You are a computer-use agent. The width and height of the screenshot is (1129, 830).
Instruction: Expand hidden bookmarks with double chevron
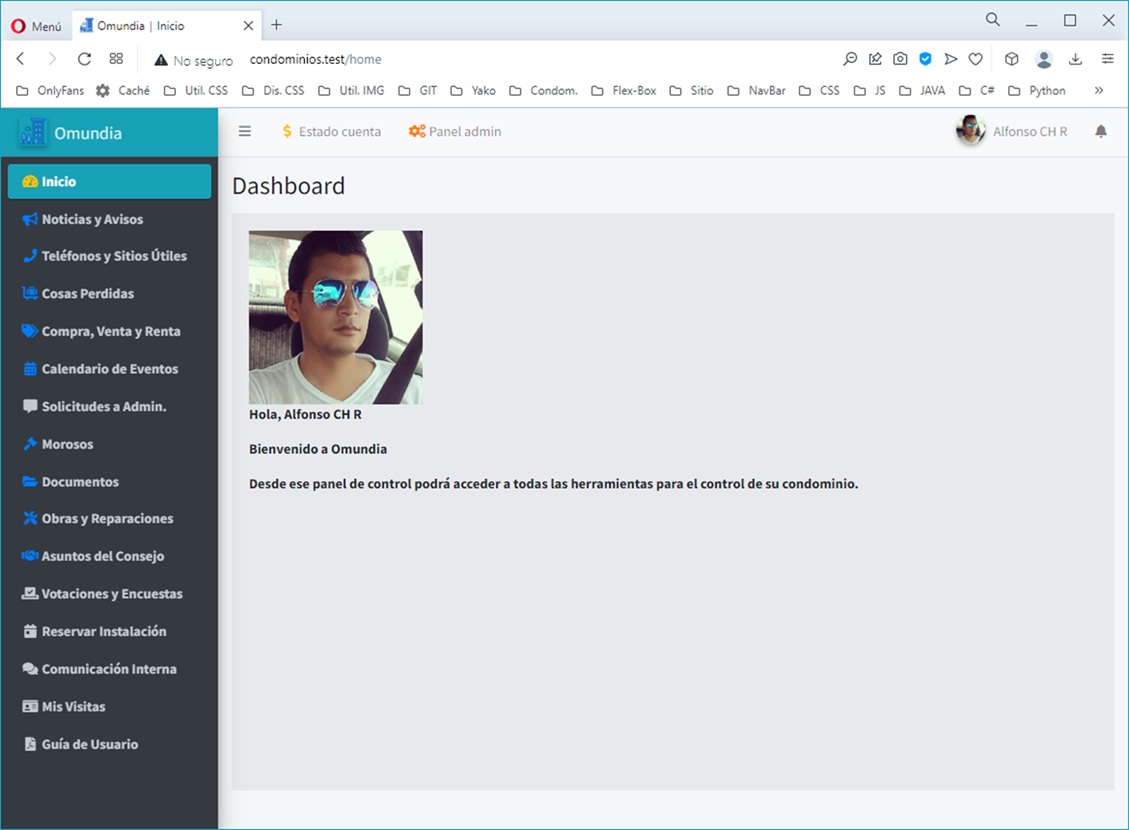(1099, 90)
